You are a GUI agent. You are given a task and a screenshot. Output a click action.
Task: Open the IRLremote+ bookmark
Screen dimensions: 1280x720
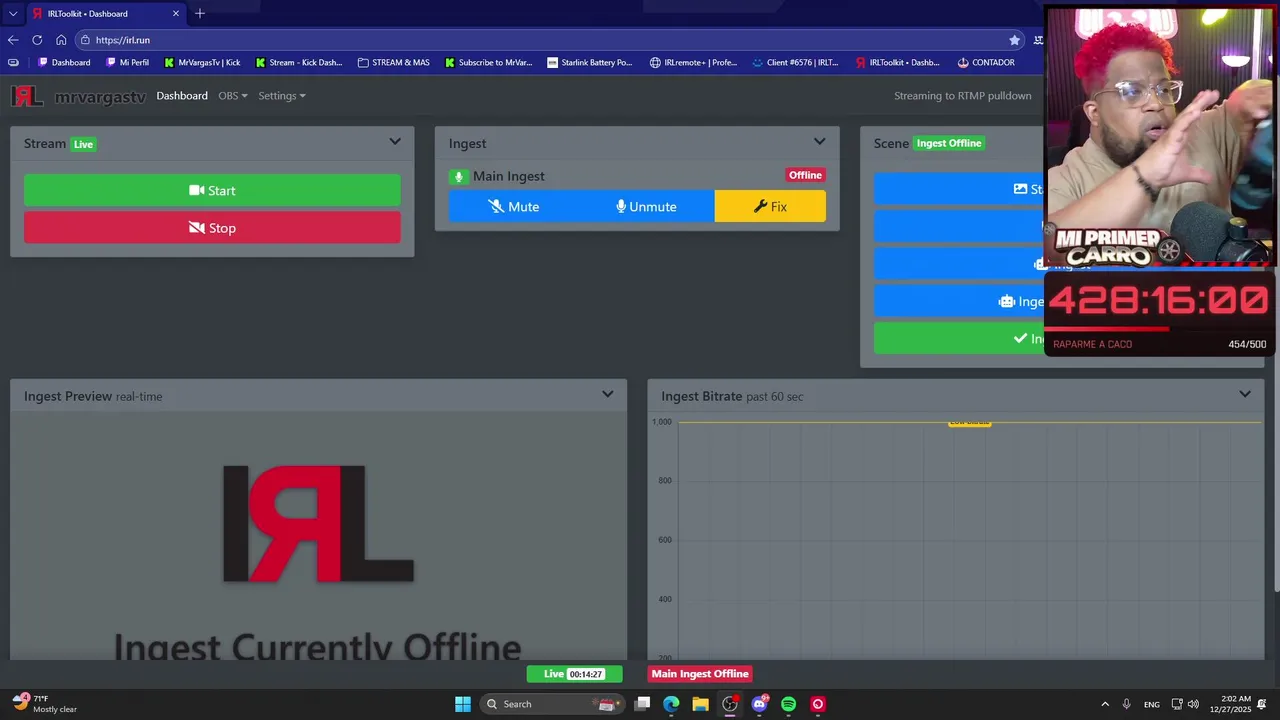click(x=693, y=62)
